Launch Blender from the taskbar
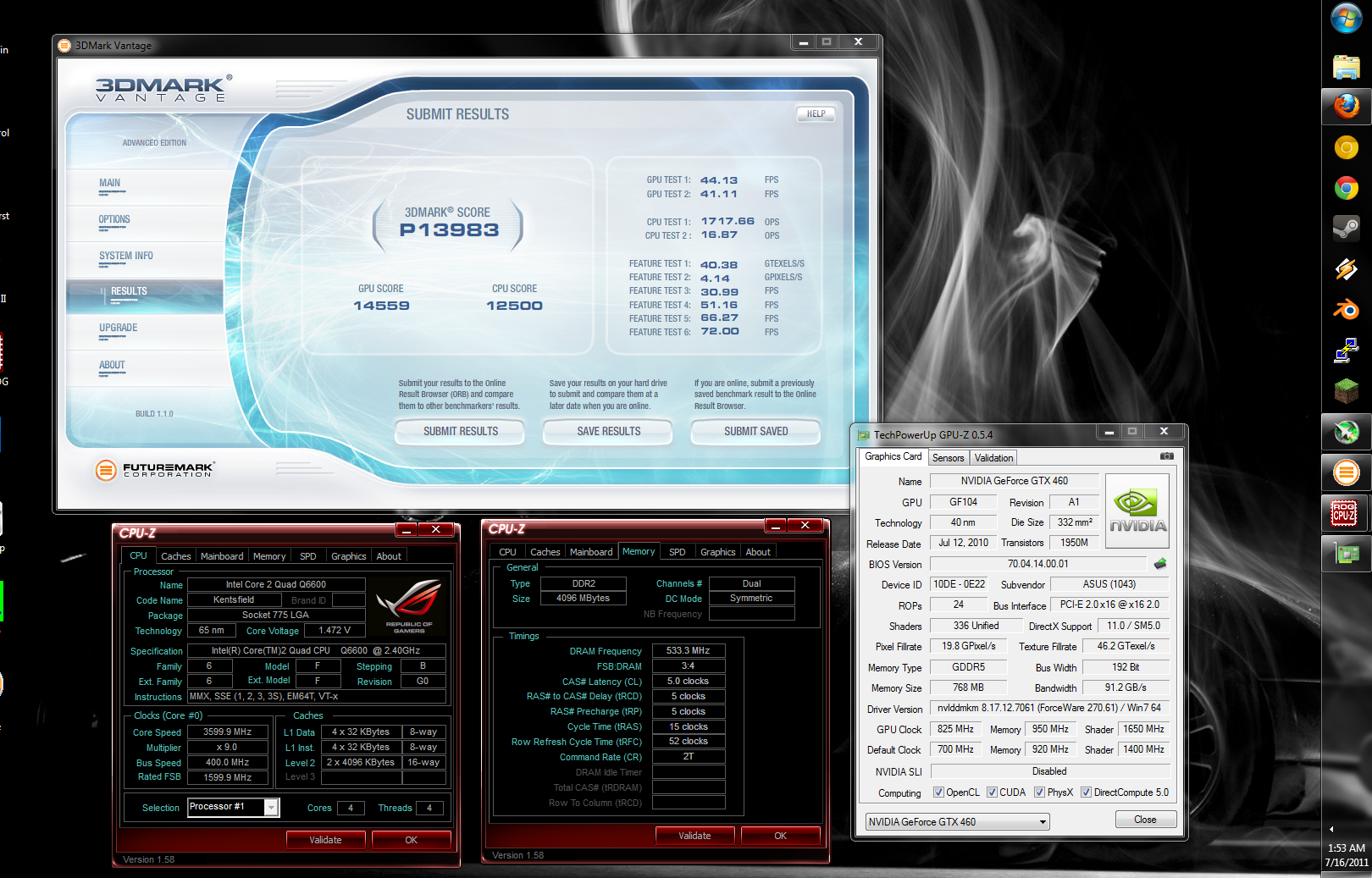Viewport: 1372px width, 878px height. click(x=1346, y=310)
